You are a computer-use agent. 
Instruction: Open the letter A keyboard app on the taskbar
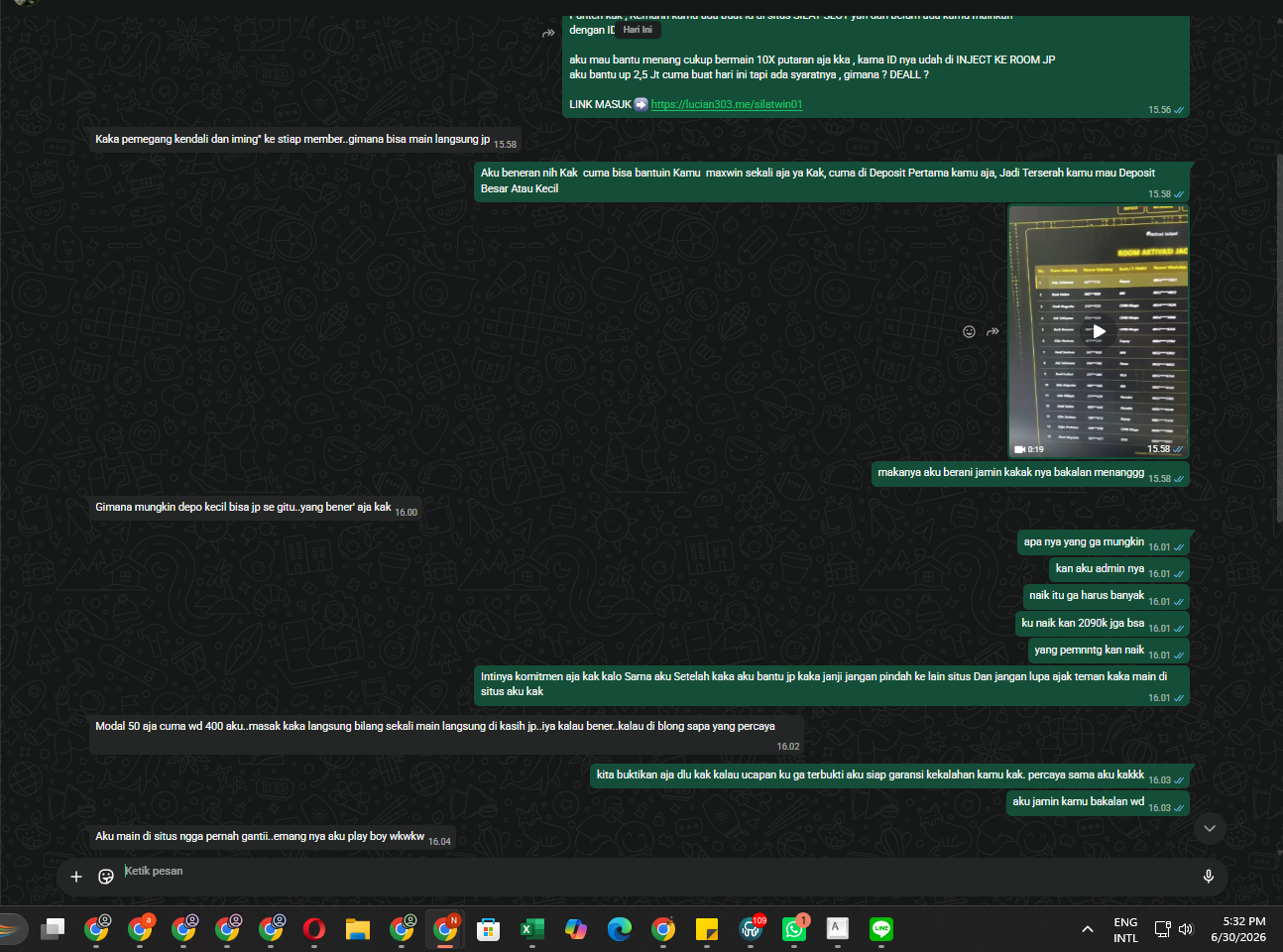point(838,929)
